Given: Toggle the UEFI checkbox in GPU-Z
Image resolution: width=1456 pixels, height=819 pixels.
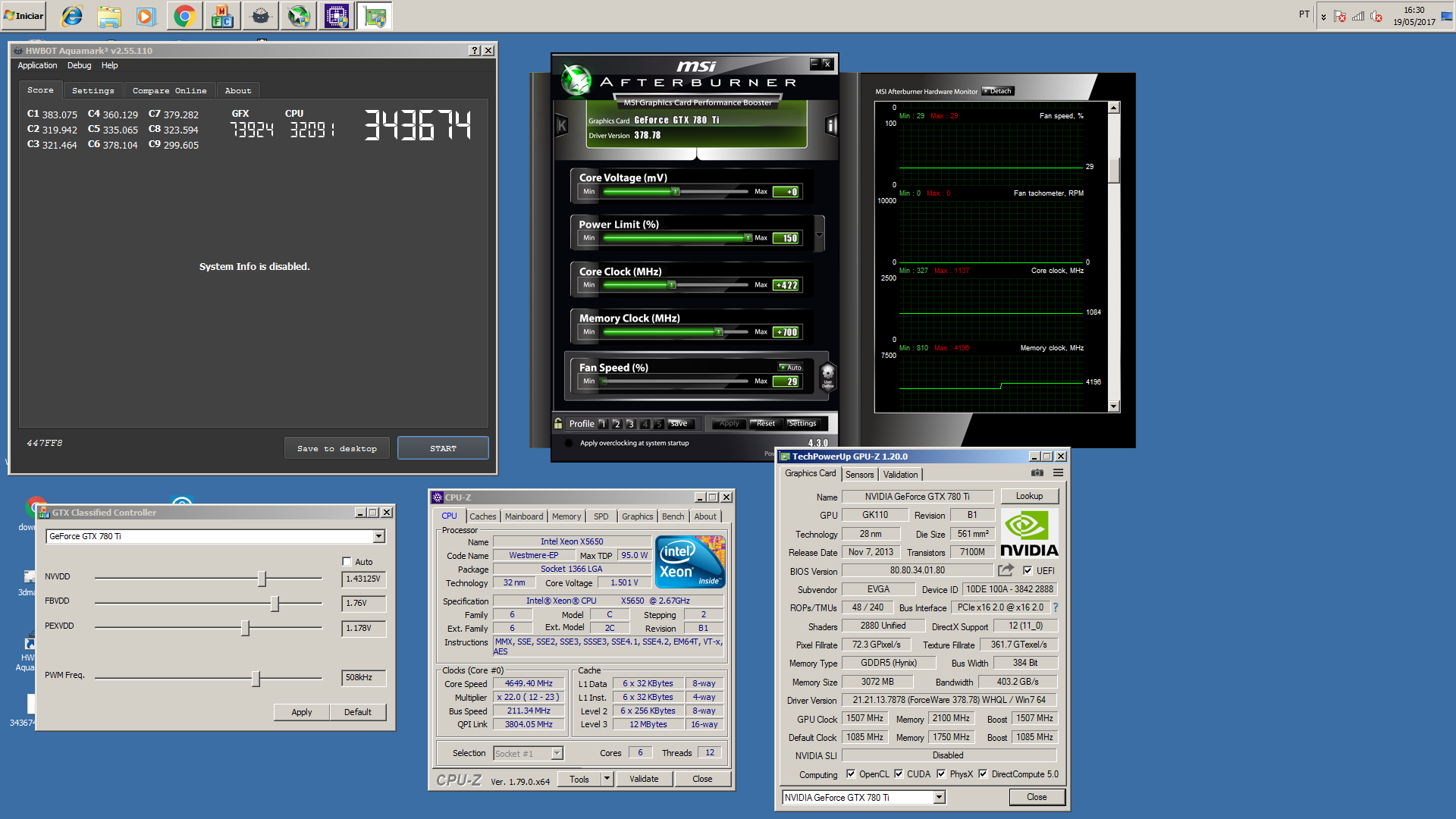Looking at the screenshot, I should [x=1028, y=570].
